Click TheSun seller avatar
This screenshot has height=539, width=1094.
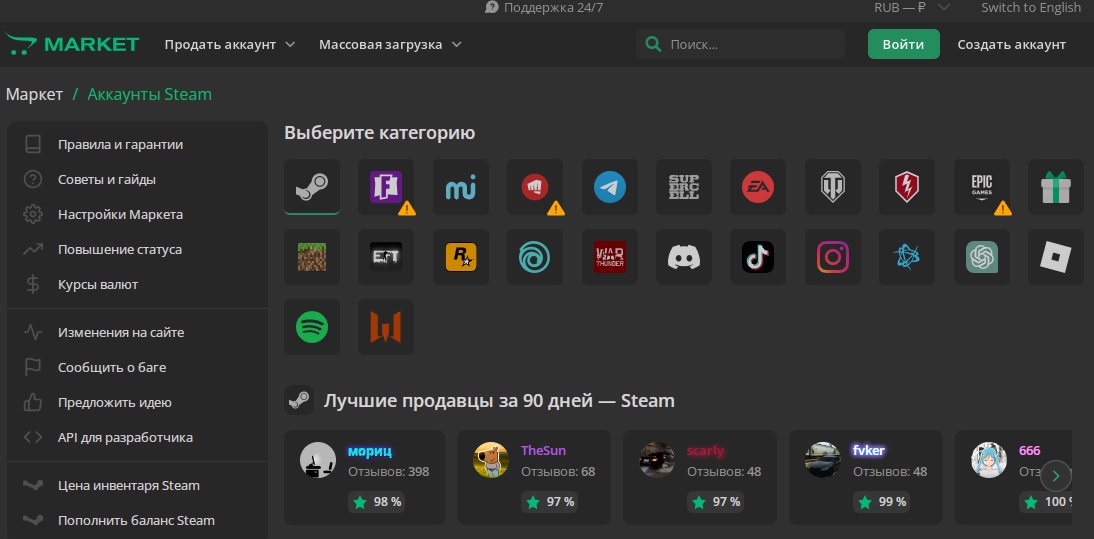click(490, 460)
